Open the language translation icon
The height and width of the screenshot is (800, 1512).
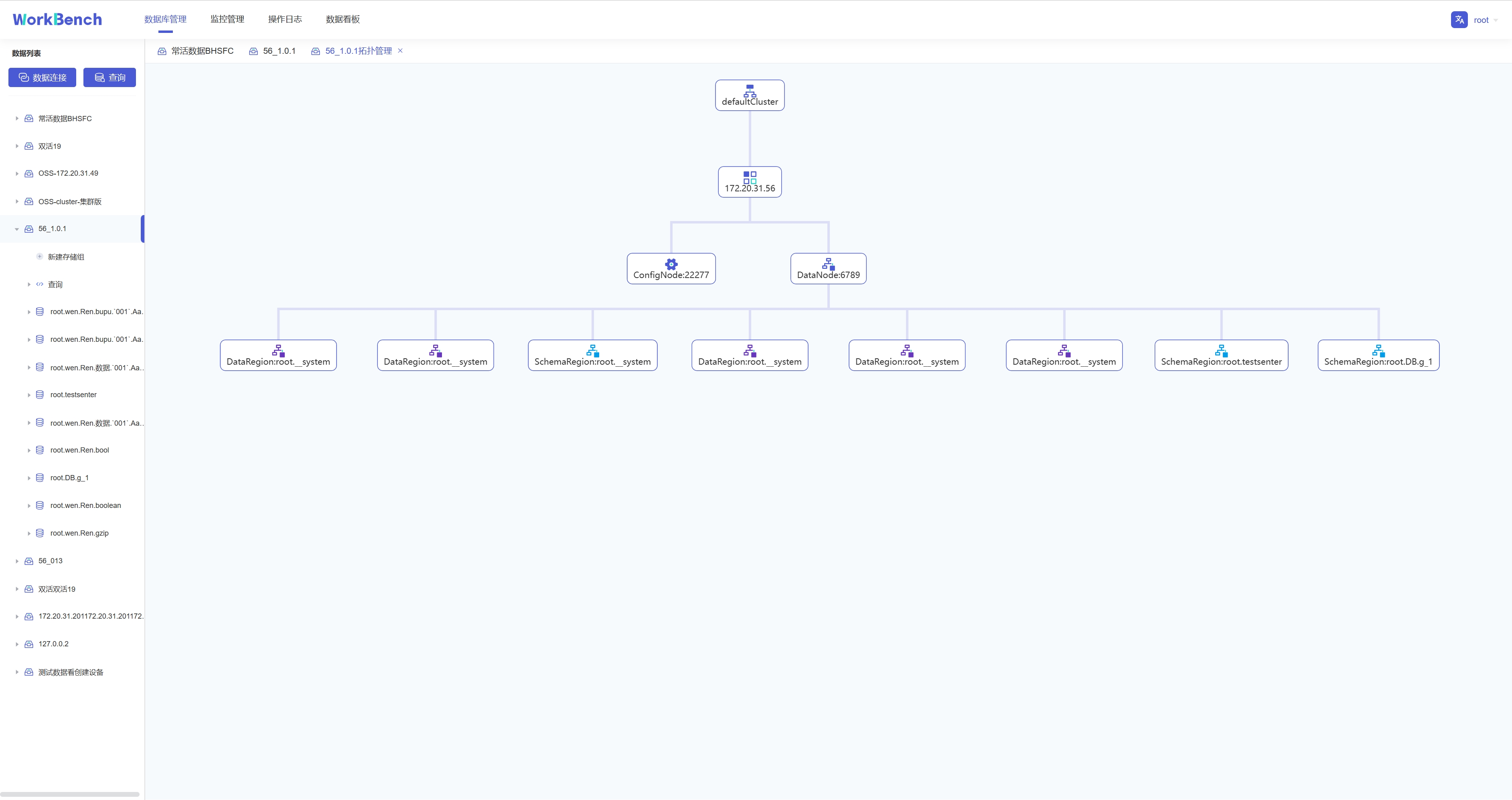point(1459,19)
